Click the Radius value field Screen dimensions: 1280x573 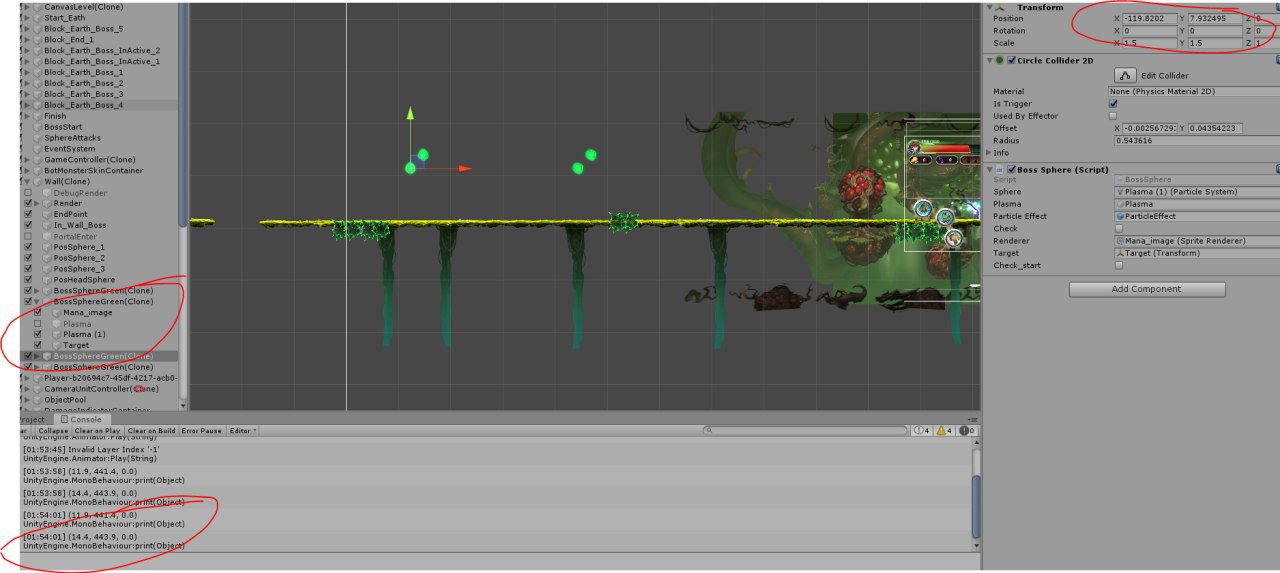pos(1197,140)
